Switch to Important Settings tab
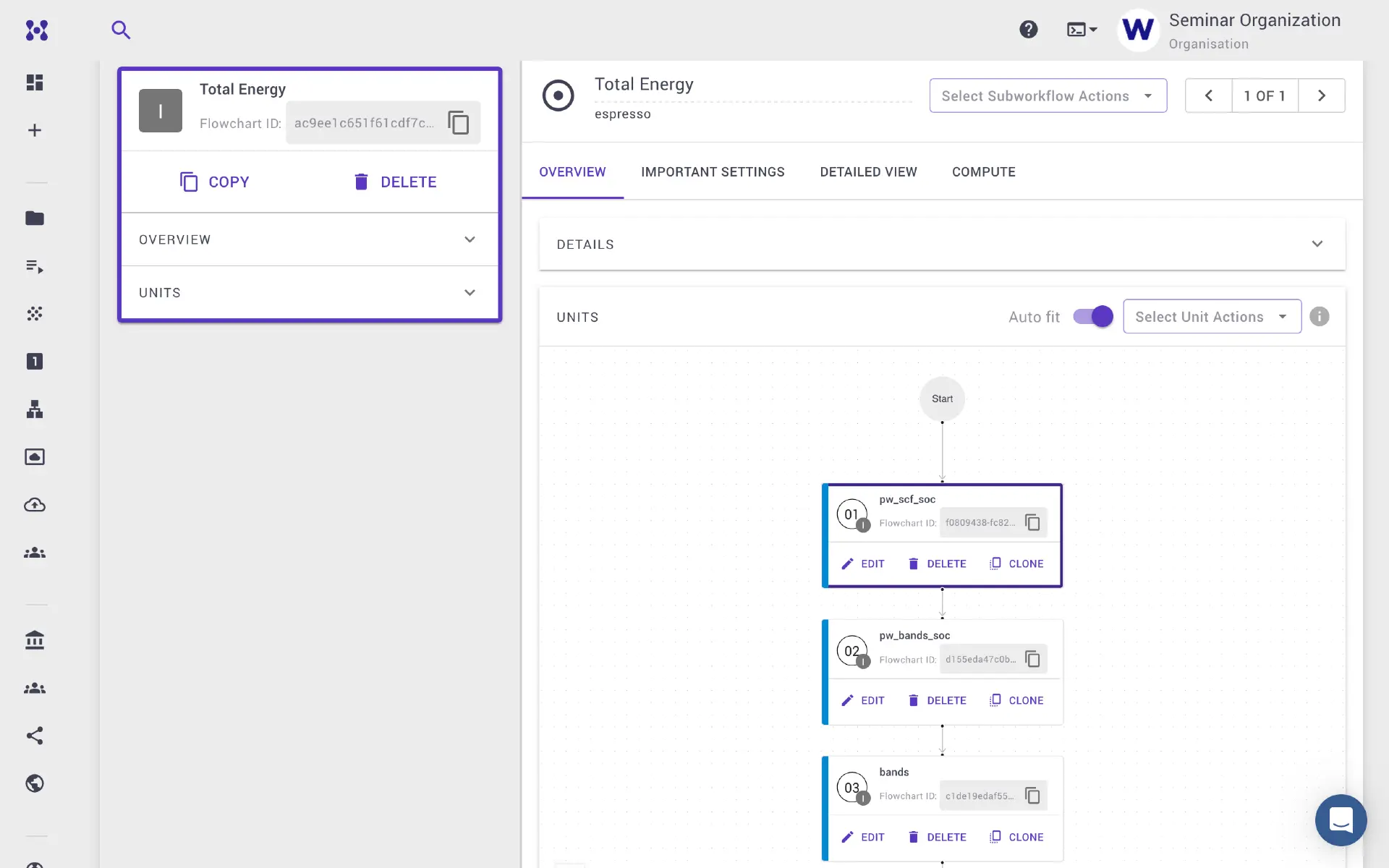 tap(712, 172)
